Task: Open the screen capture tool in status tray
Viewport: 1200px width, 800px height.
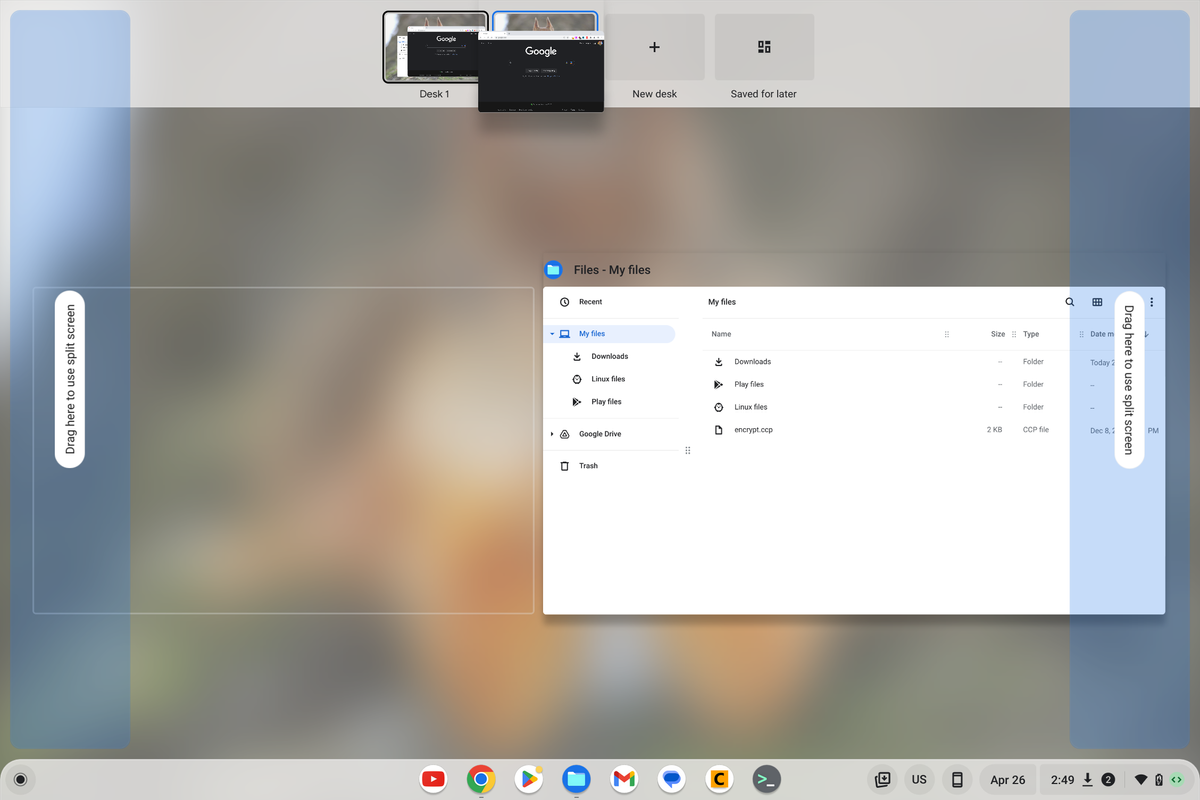Action: click(x=882, y=779)
